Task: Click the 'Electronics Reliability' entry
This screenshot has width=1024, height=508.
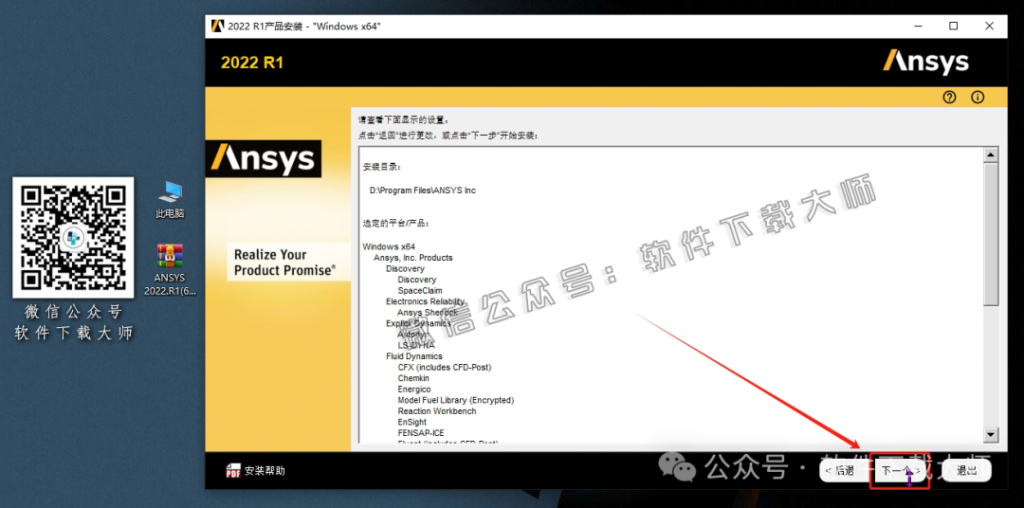Action: click(x=425, y=302)
